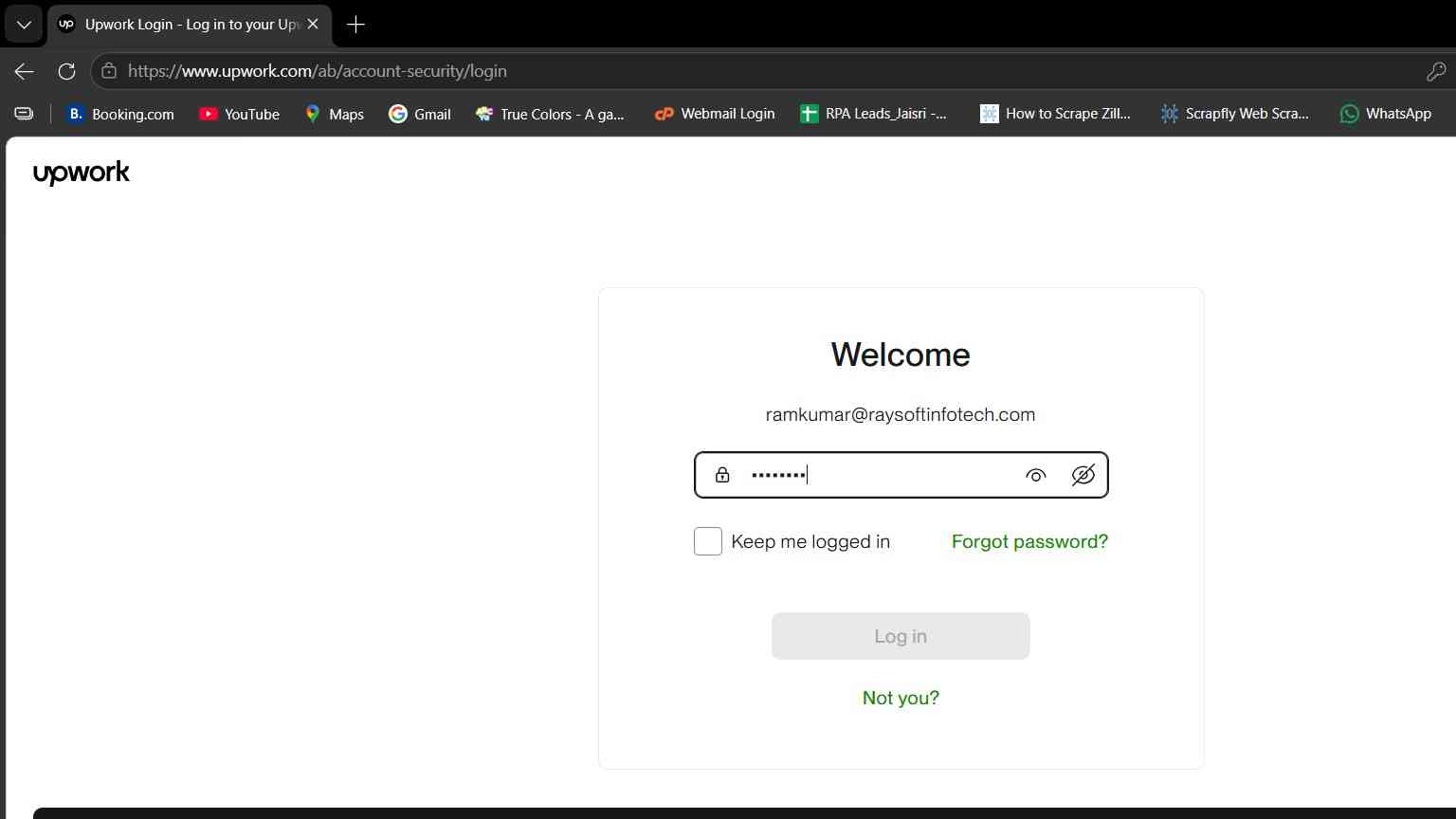1456x819 pixels.
Task: Close the Upwork Login tab
Action: [313, 25]
